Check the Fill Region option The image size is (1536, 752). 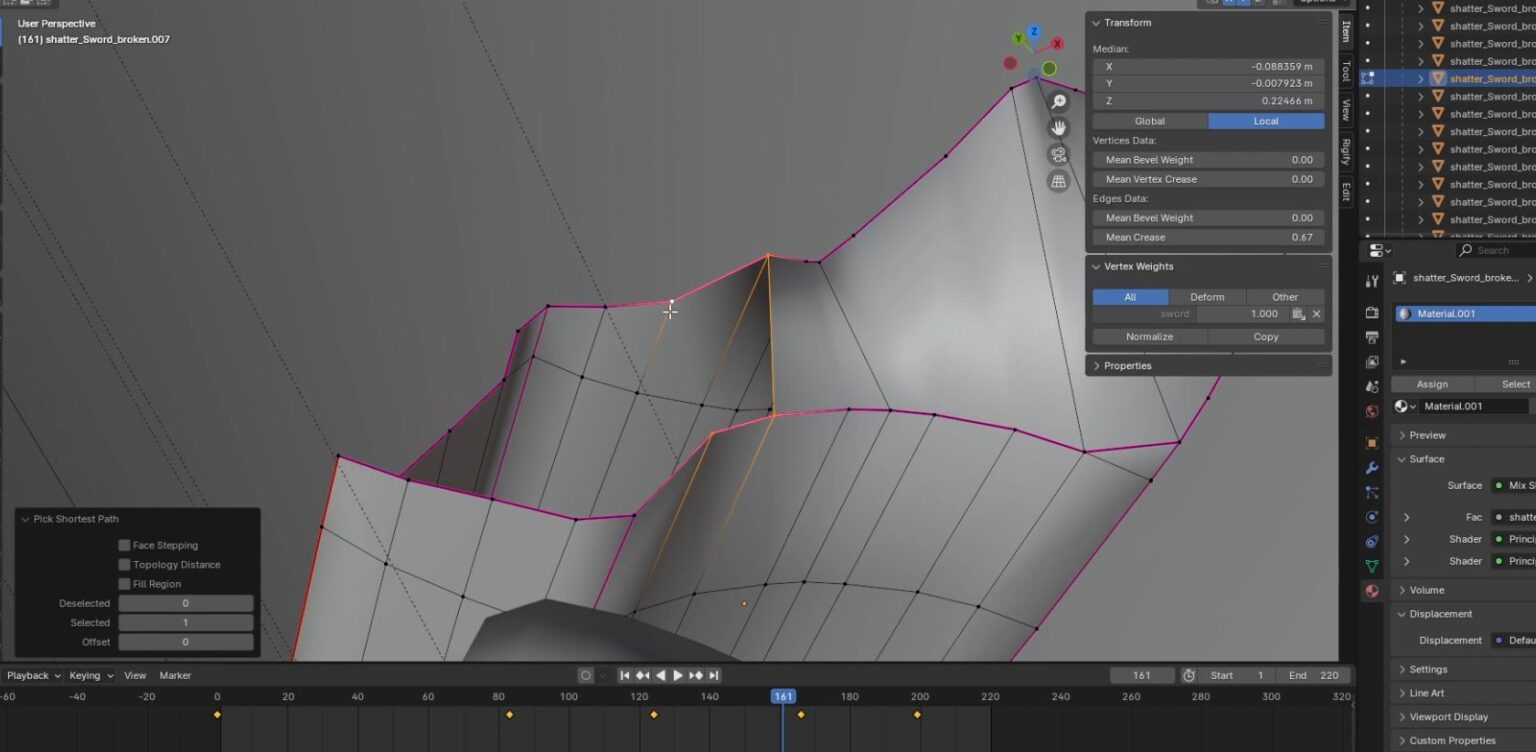(125, 584)
